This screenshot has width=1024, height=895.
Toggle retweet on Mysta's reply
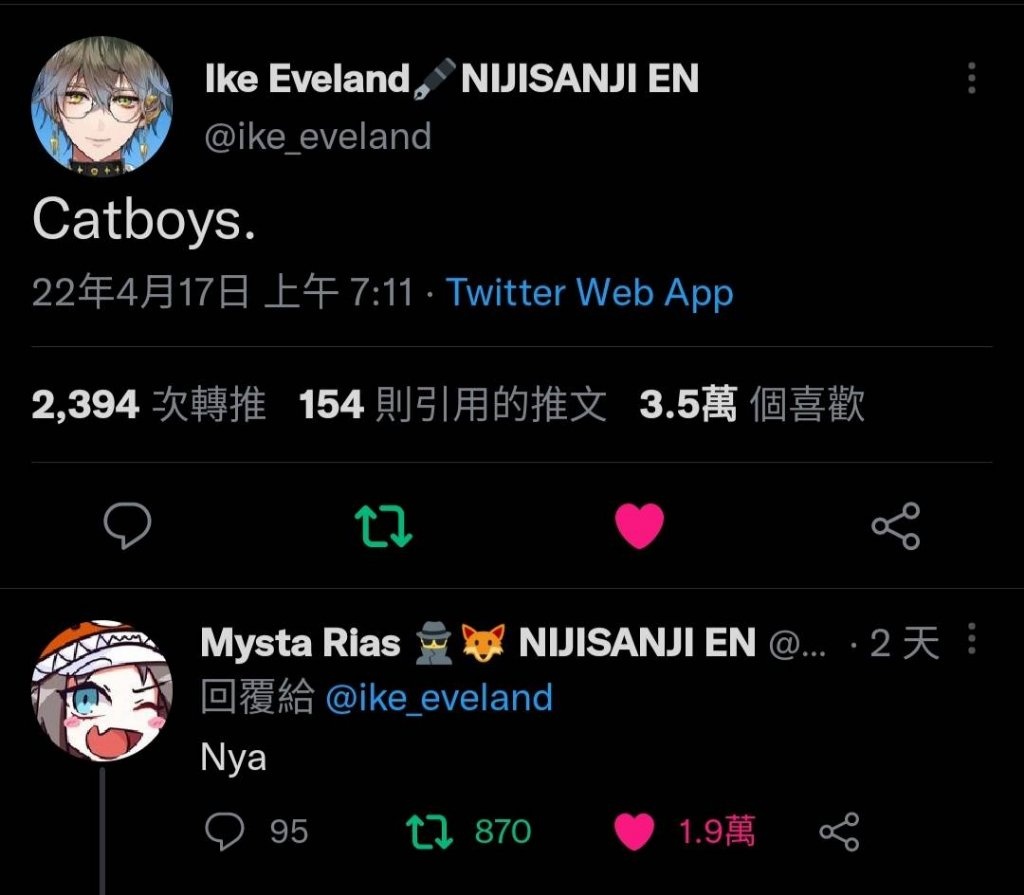coord(429,832)
